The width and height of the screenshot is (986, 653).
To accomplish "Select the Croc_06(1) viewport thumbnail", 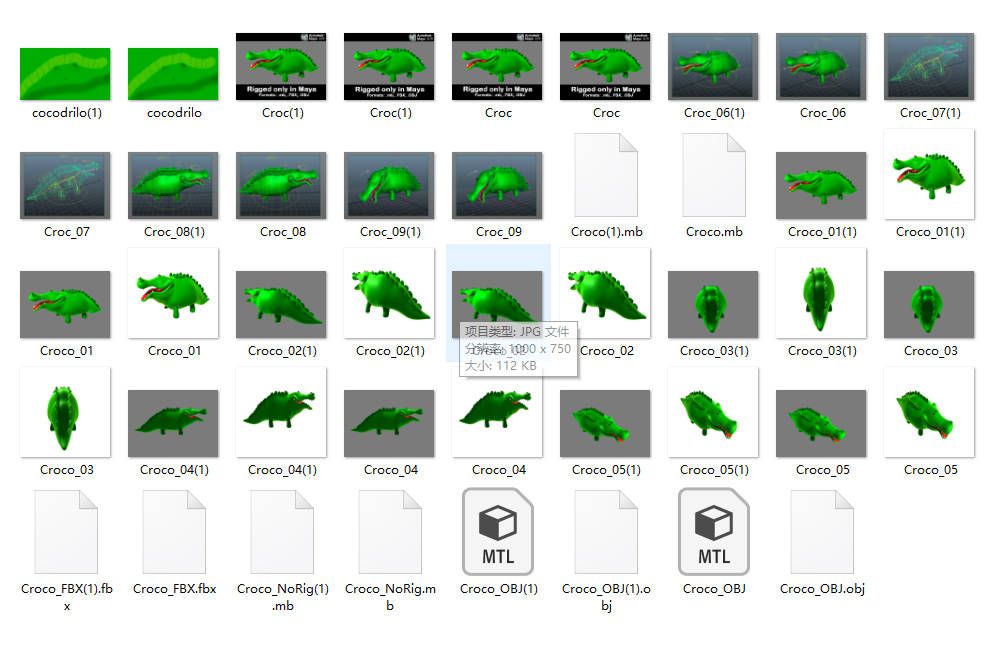I will pyautogui.click(x=714, y=67).
